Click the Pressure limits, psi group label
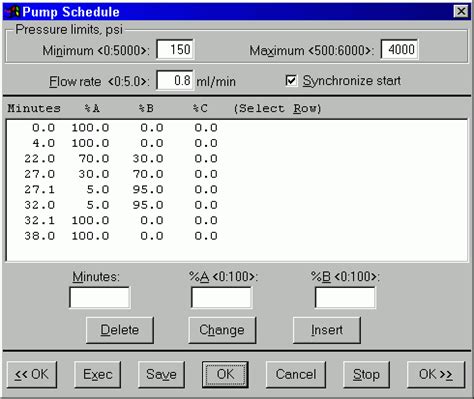This screenshot has height=399, width=474. coord(69,30)
